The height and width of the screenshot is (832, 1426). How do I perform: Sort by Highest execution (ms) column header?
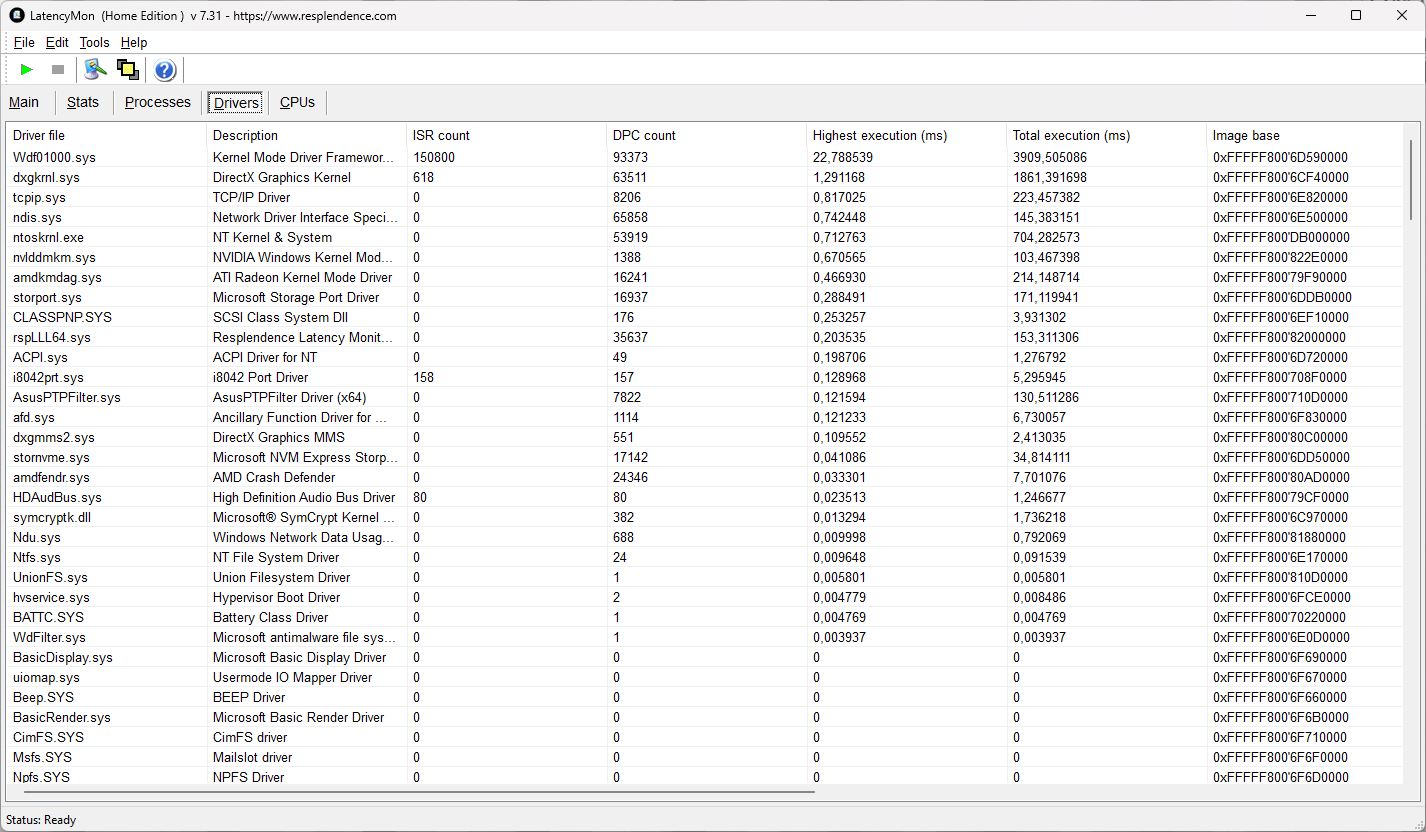point(879,135)
